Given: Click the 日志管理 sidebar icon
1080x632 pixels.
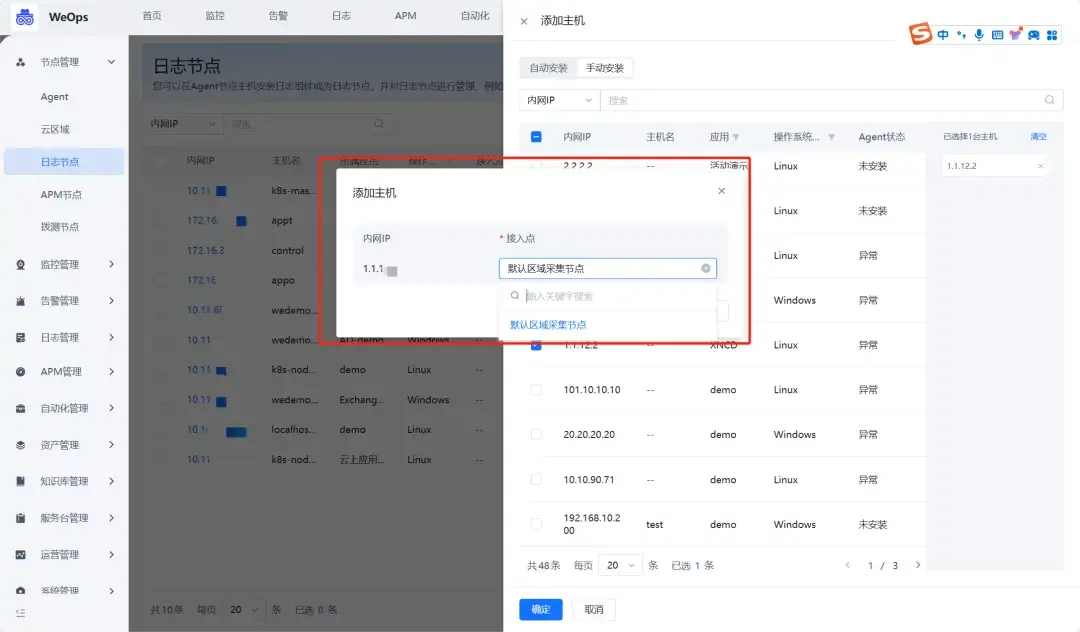Looking at the screenshot, I should [21, 337].
